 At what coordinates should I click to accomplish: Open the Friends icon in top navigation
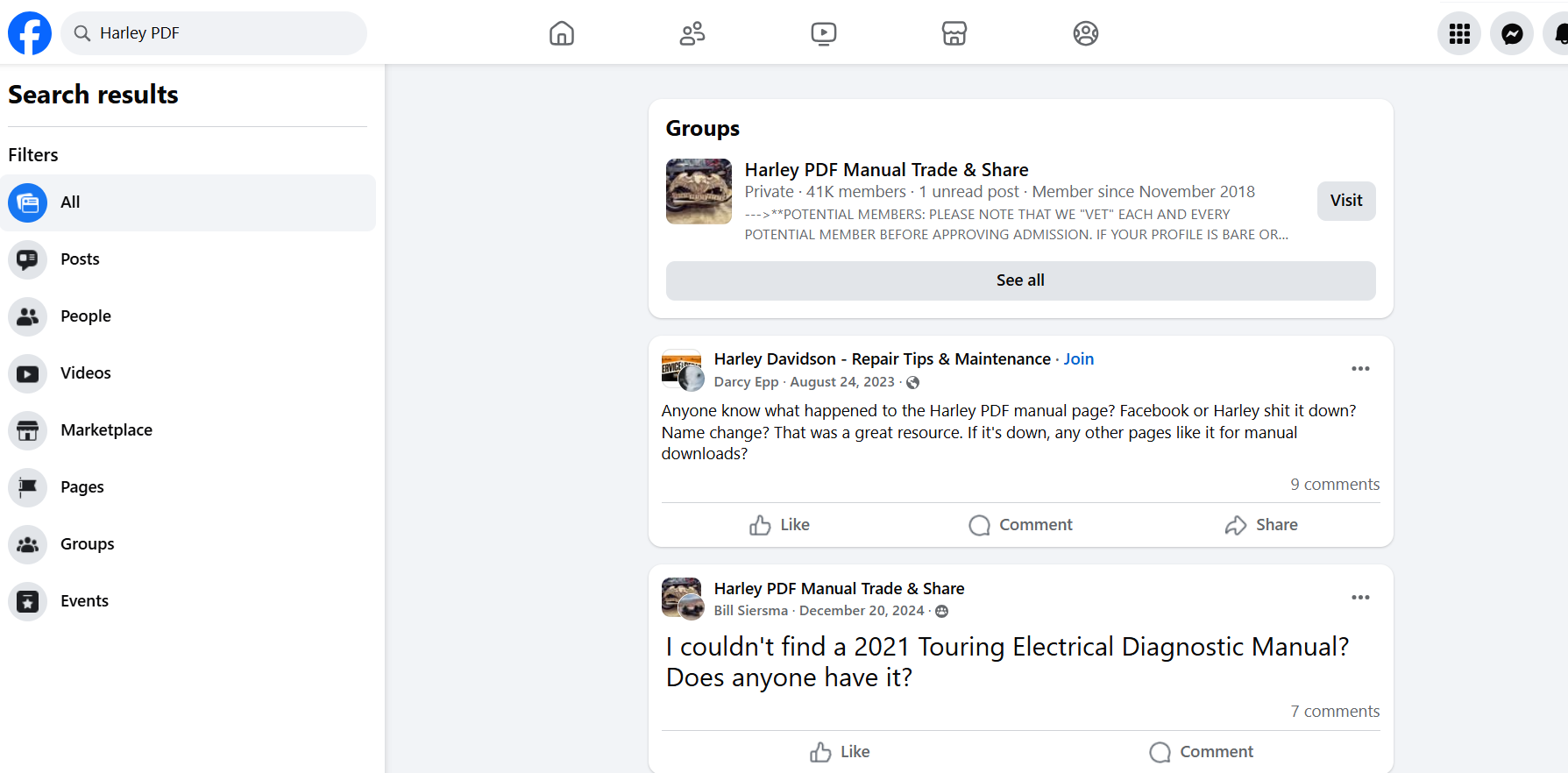(x=692, y=33)
